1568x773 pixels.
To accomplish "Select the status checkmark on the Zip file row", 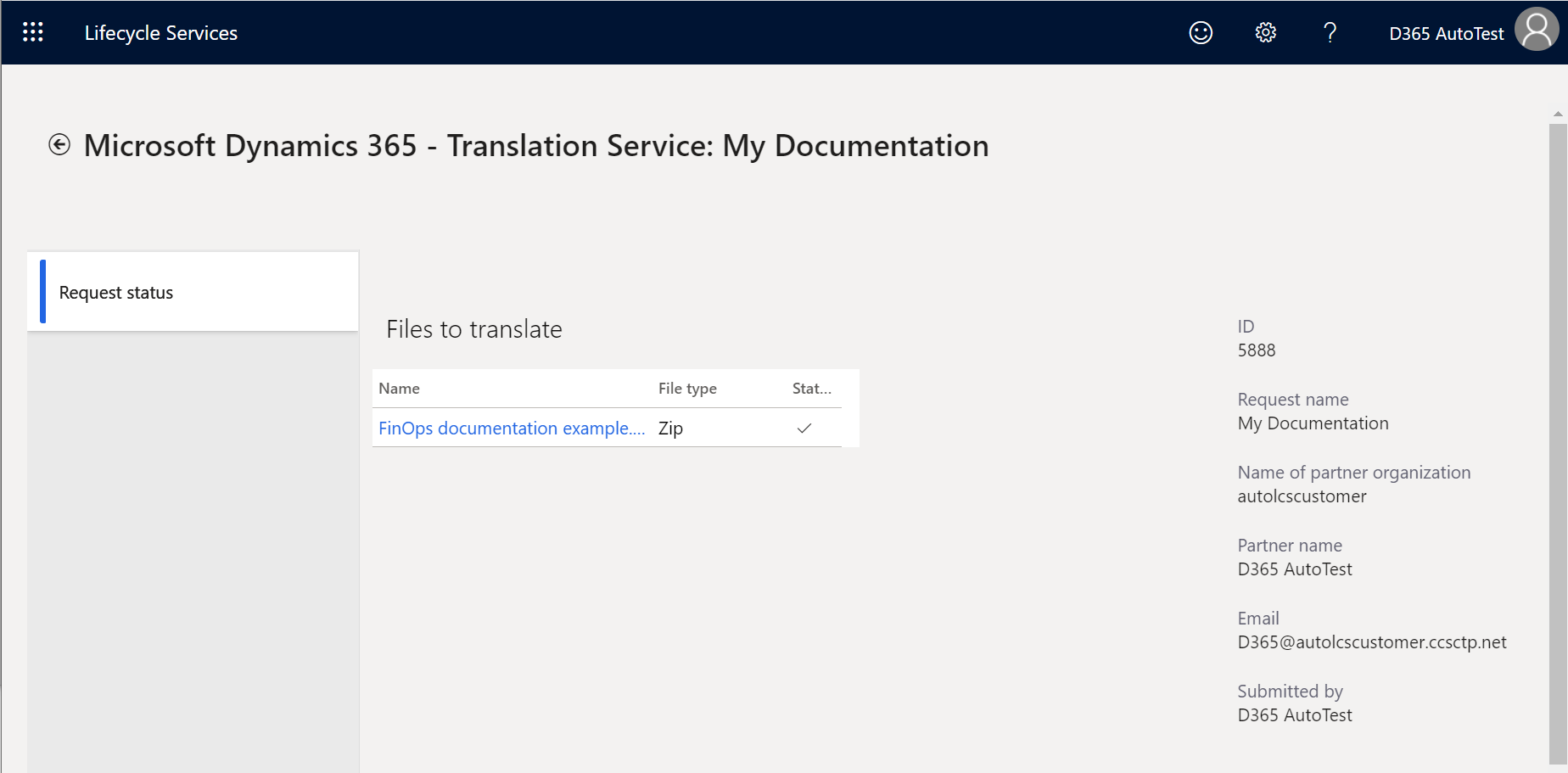I will click(804, 429).
